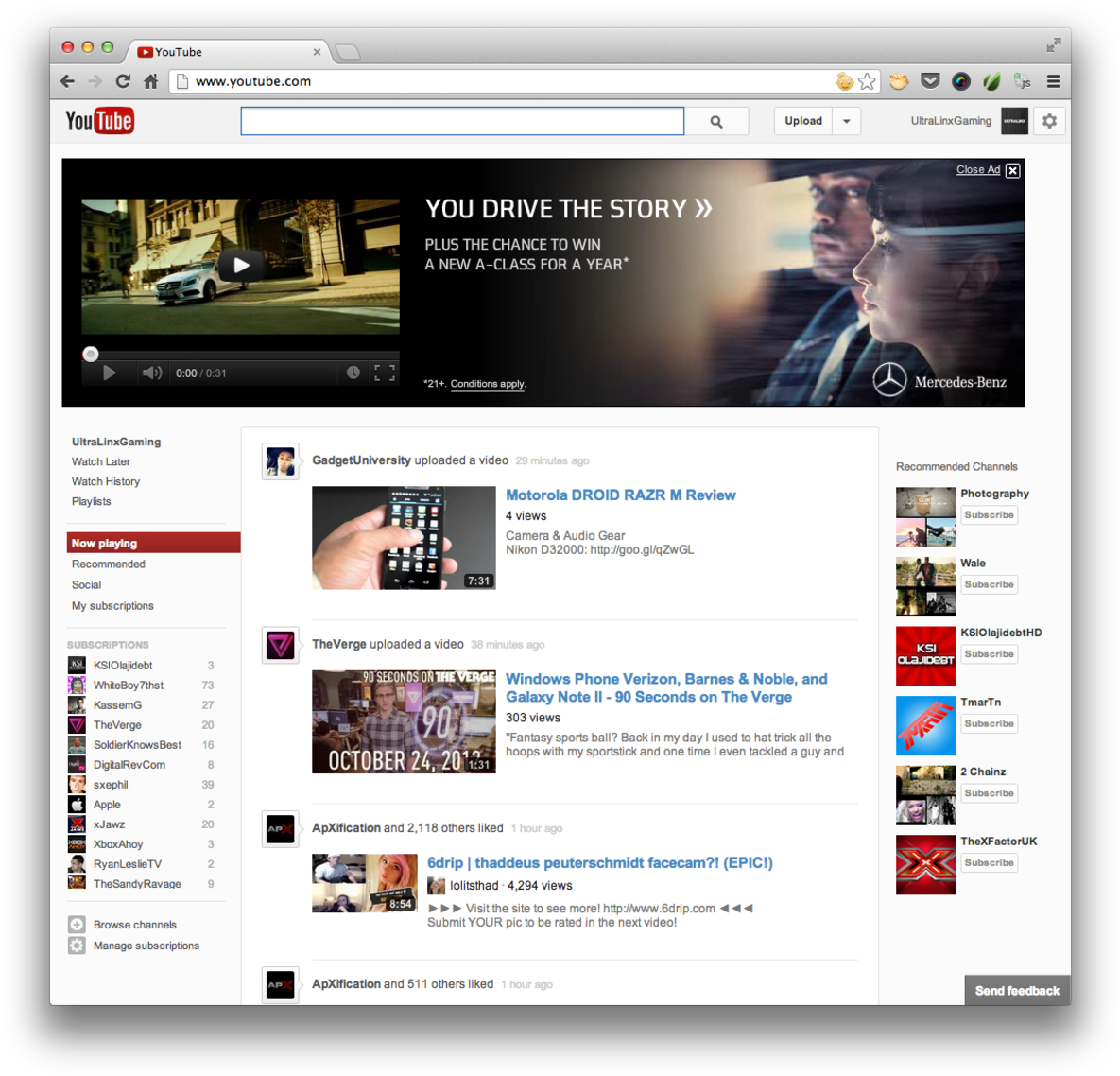Click the XboxAhoy subscription icon
1120x1076 pixels.
[77, 844]
